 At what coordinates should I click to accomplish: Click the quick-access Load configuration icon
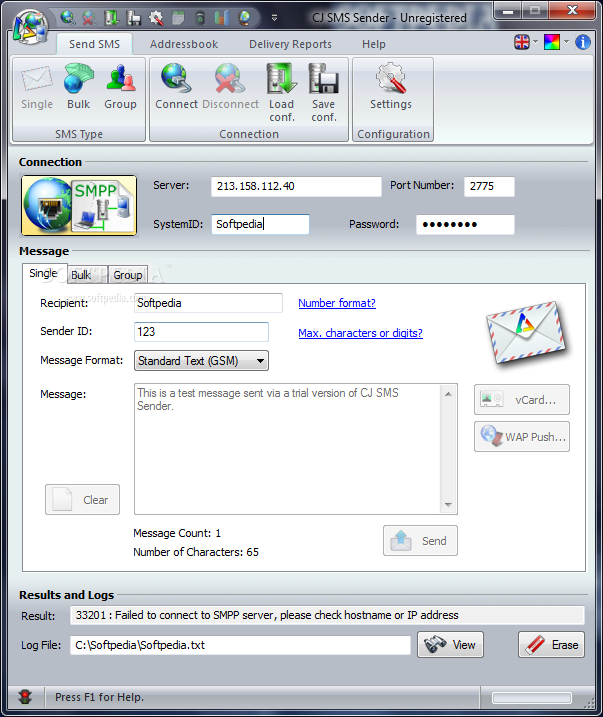[x=111, y=17]
